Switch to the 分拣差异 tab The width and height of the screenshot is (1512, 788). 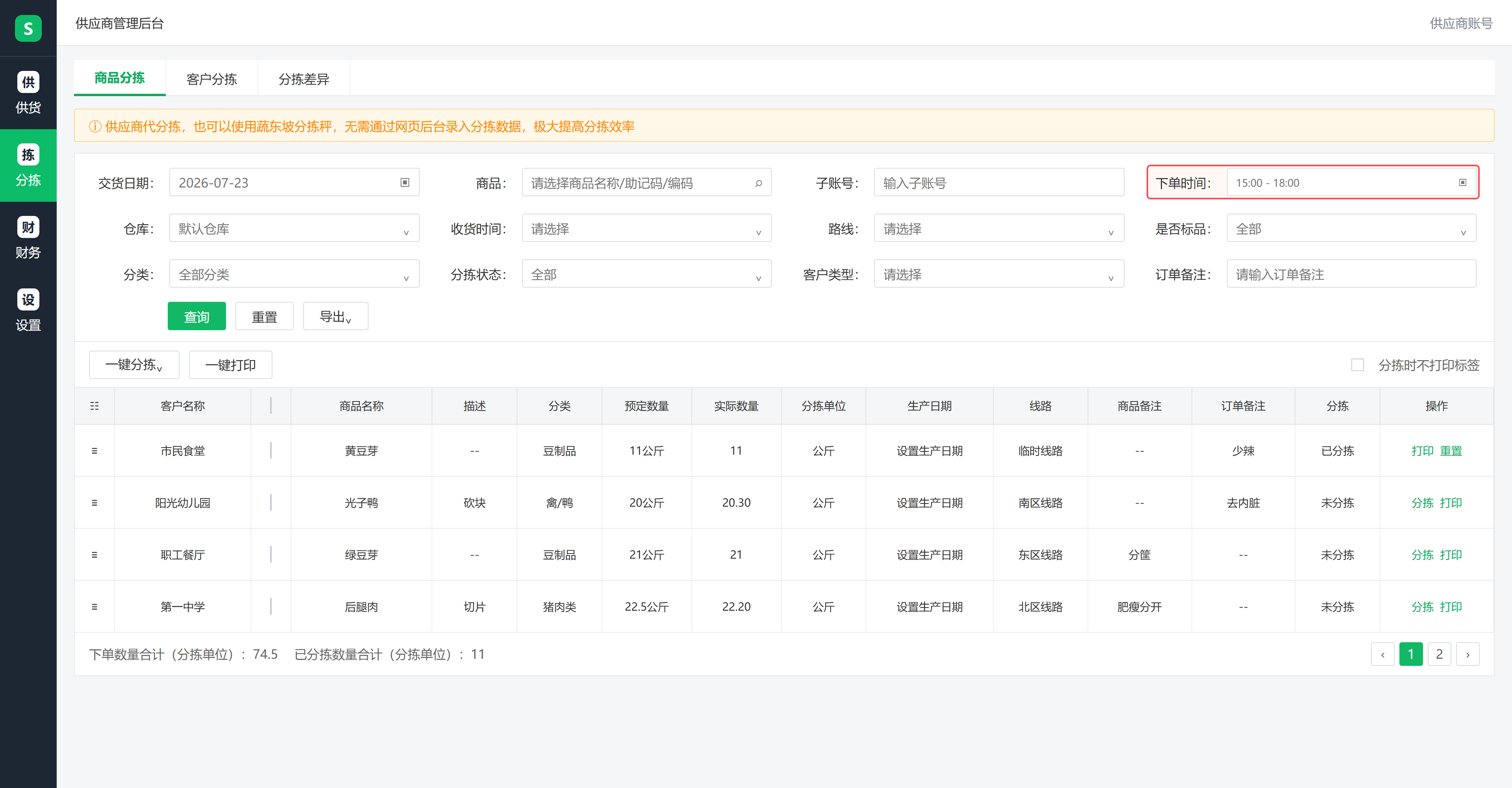304,79
